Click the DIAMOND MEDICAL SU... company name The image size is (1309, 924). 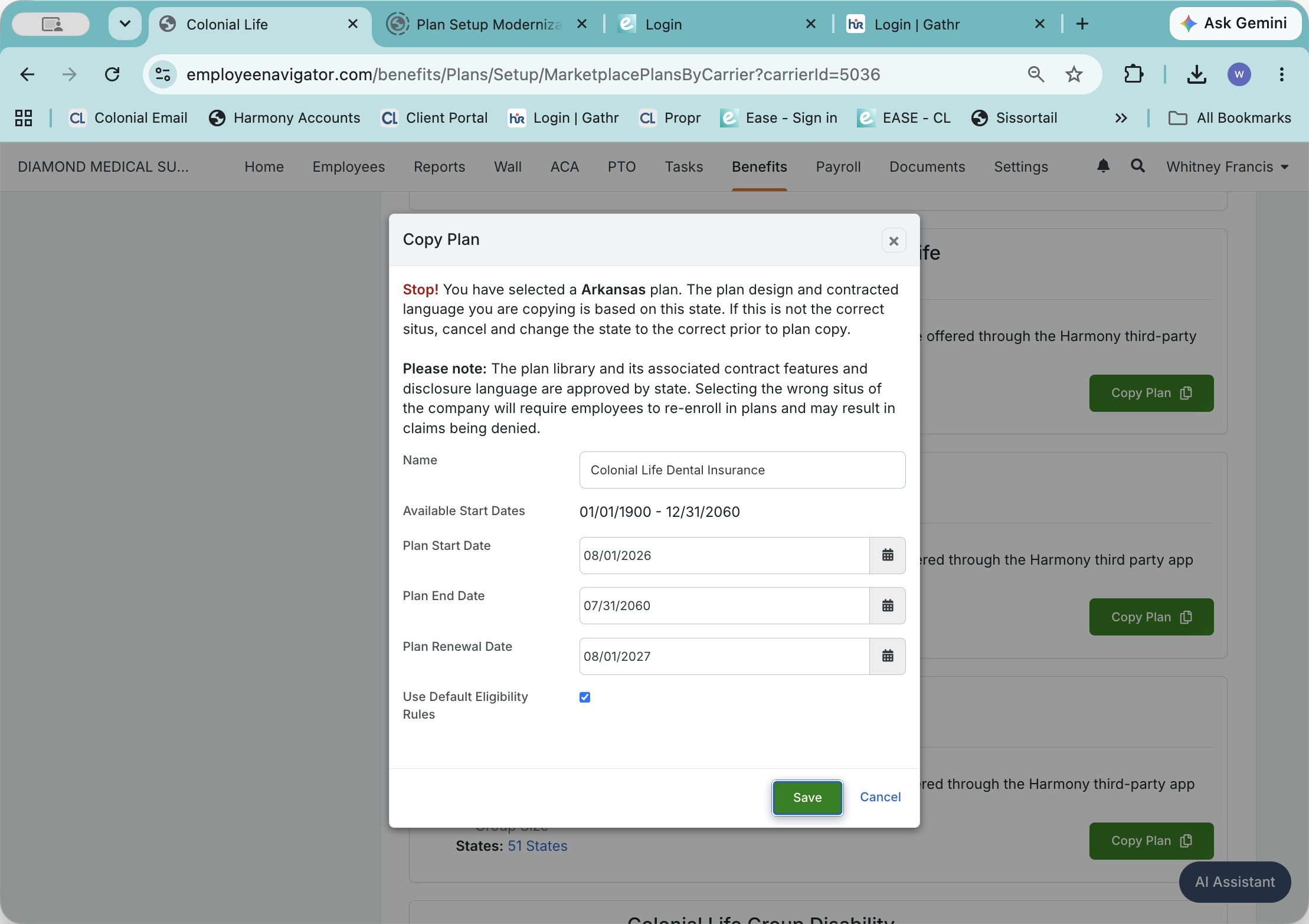(x=103, y=167)
